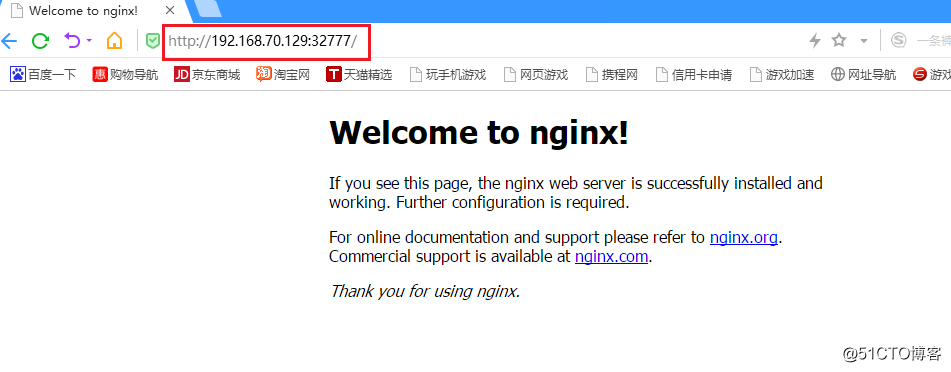Open the dropdown beside the purple undo arrow
The width and height of the screenshot is (951, 372).
[x=89, y=41]
